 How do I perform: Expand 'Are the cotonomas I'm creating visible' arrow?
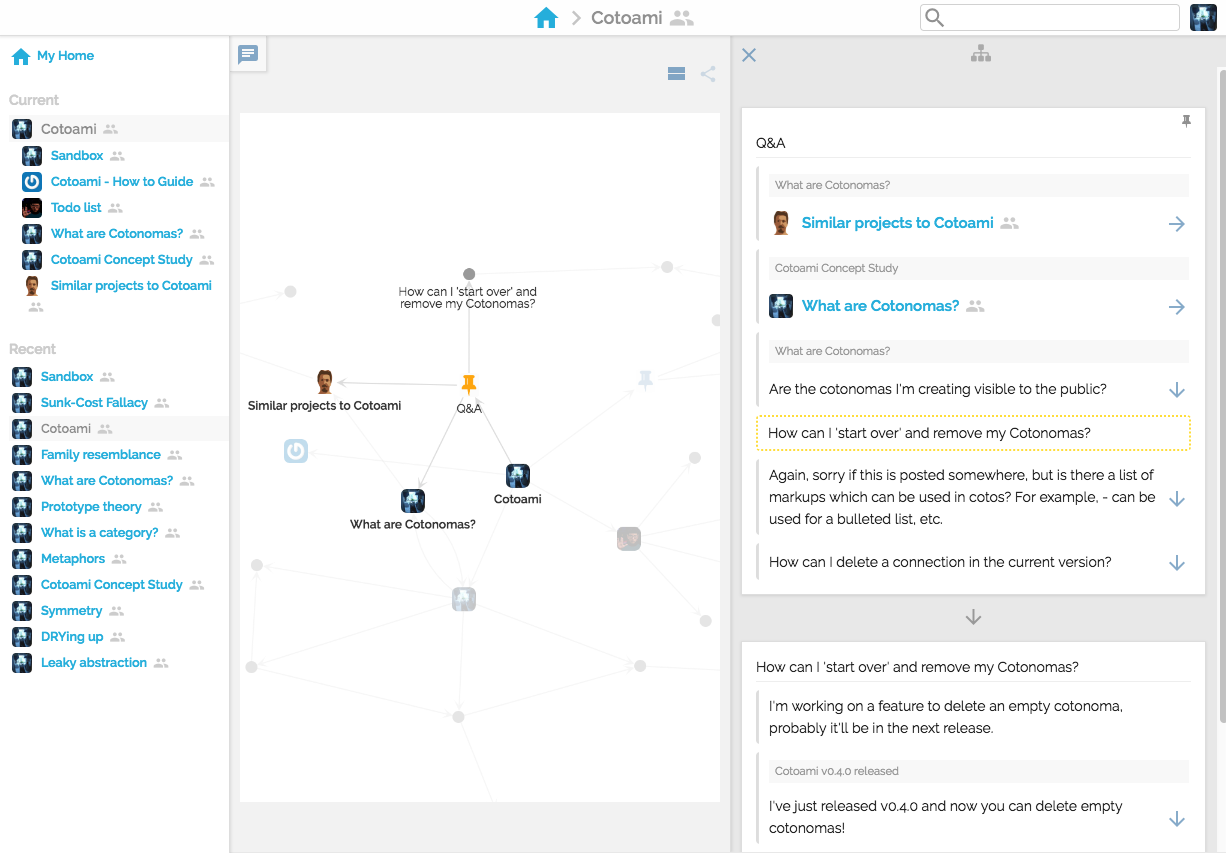[1177, 390]
